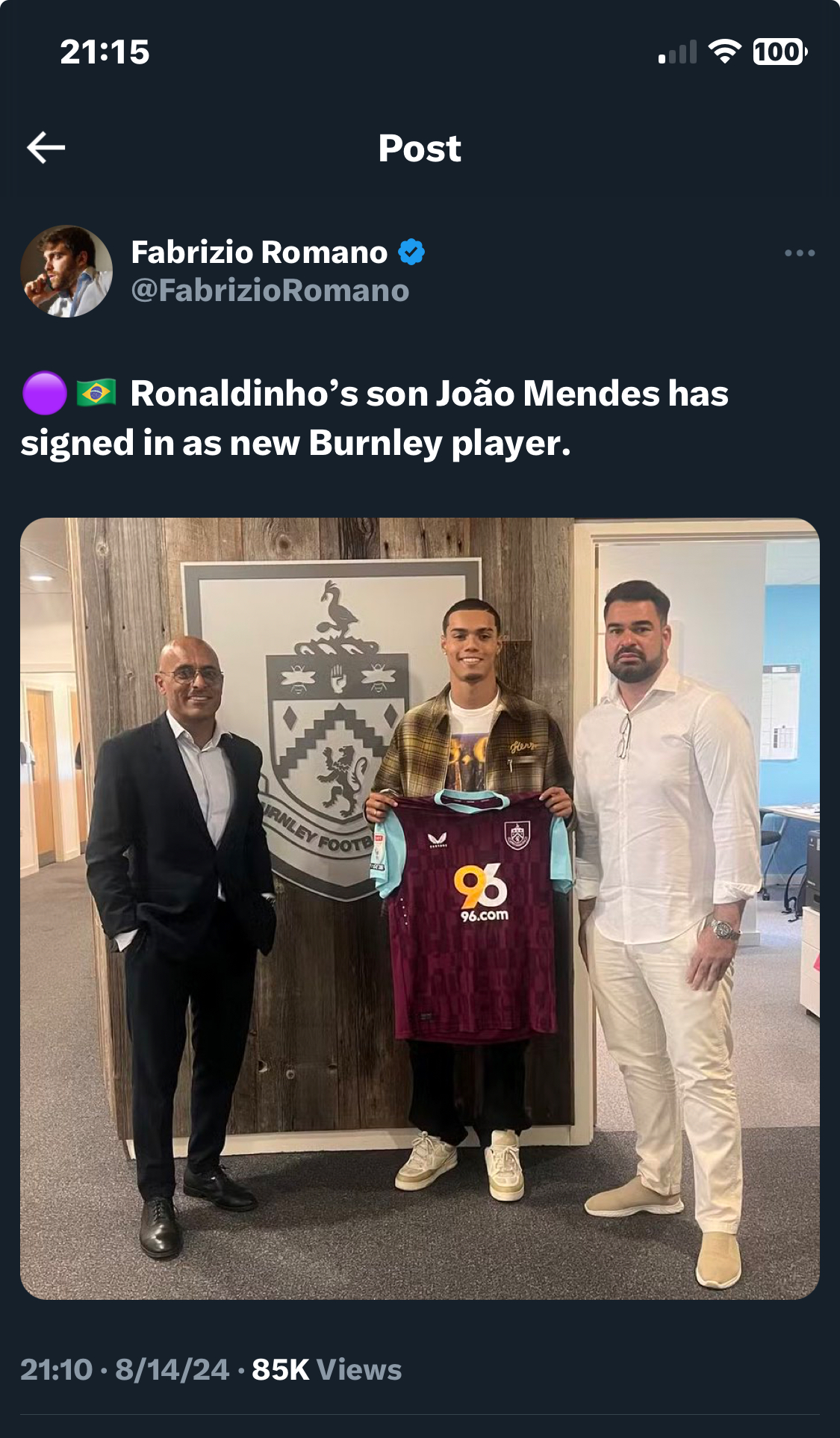The image size is (840, 1438).
Task: Open Fabrizio Romano's profile picture
Action: tap(66, 271)
